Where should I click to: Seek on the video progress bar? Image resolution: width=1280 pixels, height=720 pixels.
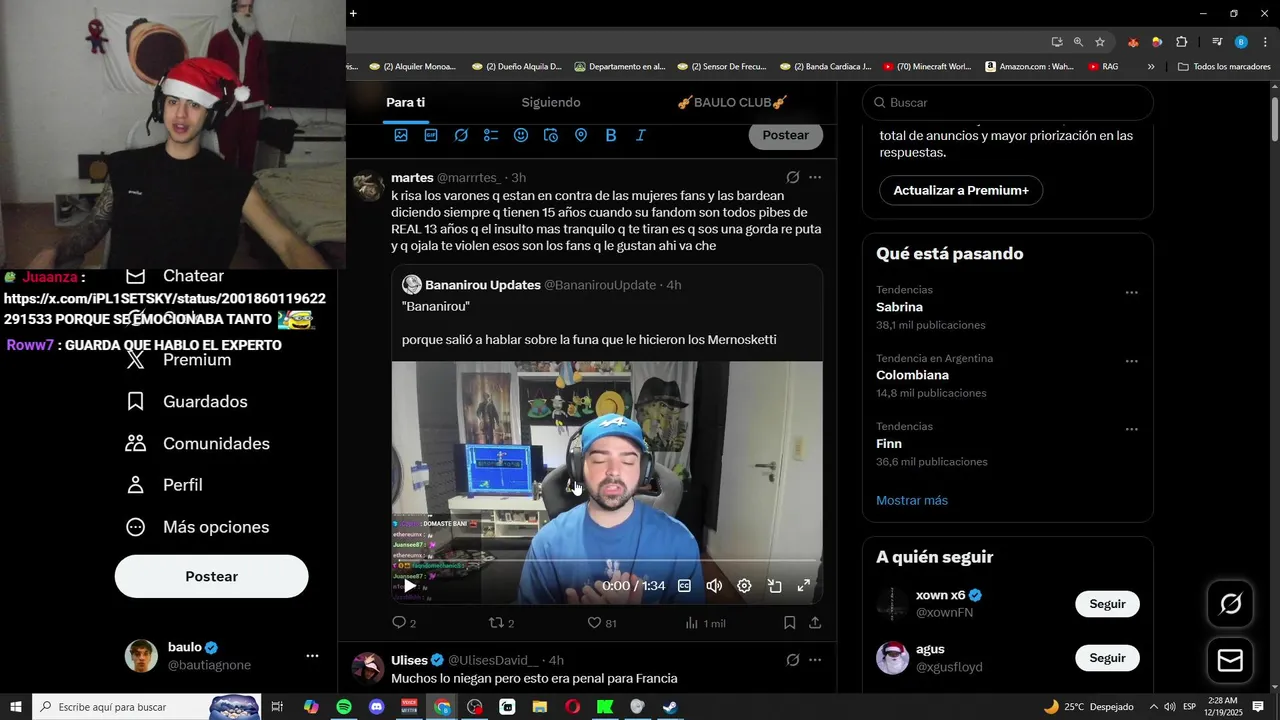(607, 562)
